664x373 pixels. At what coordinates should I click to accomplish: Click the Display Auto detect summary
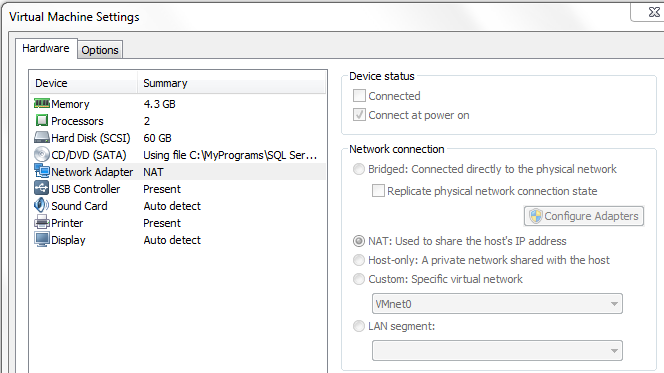[172, 240]
